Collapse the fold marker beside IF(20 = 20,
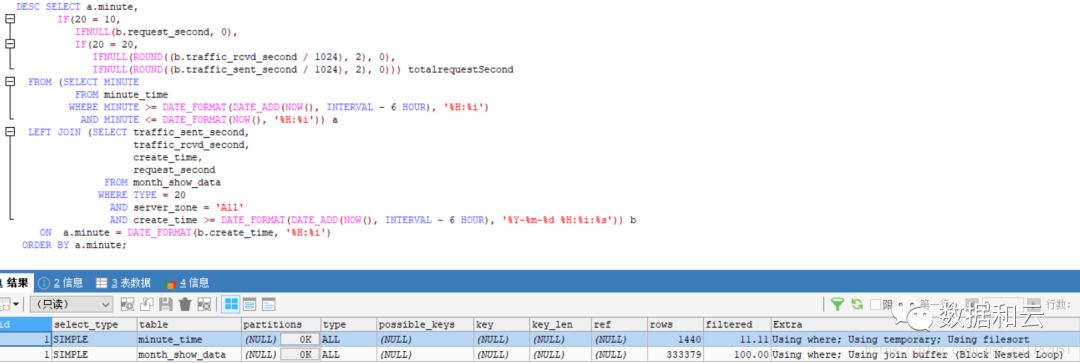Screen dimensions: 1080x363 [10, 44]
